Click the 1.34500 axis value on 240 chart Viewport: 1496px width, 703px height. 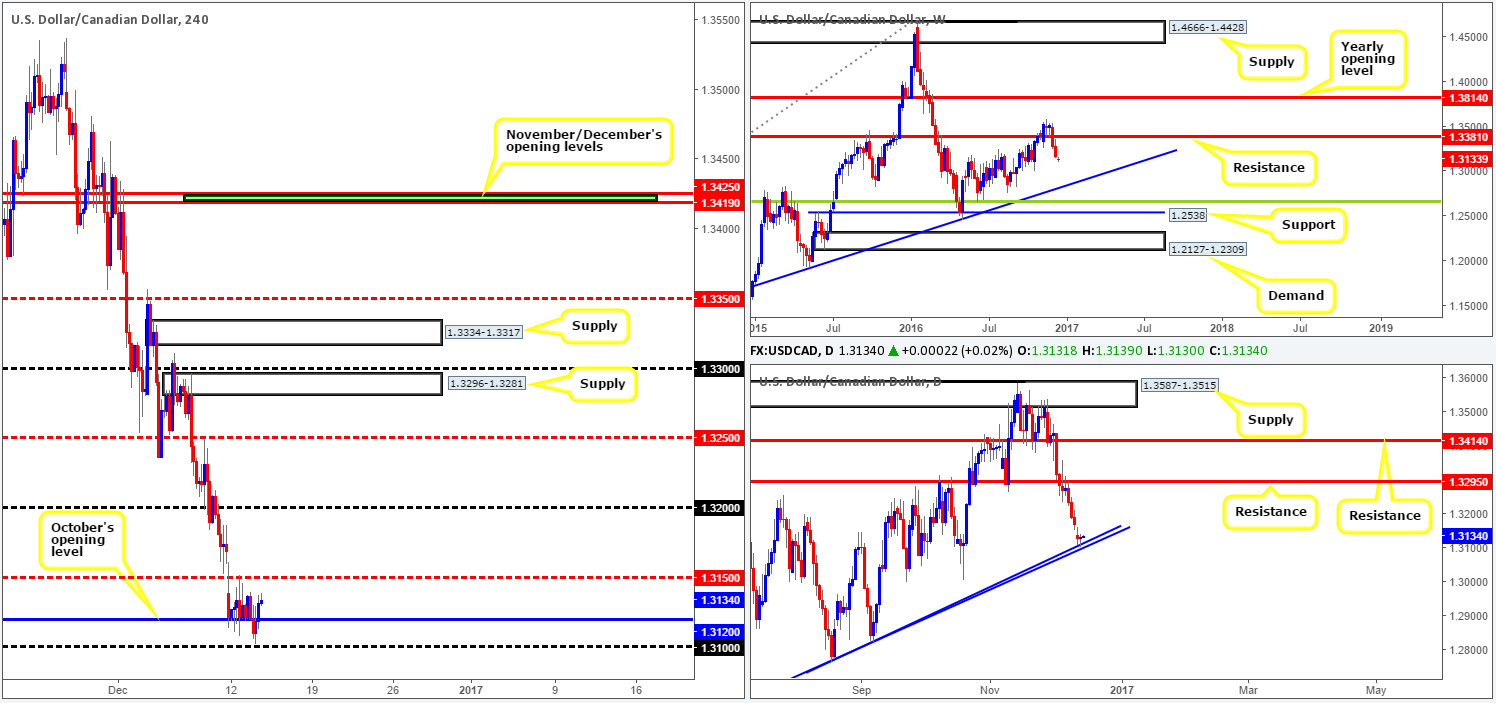718,159
